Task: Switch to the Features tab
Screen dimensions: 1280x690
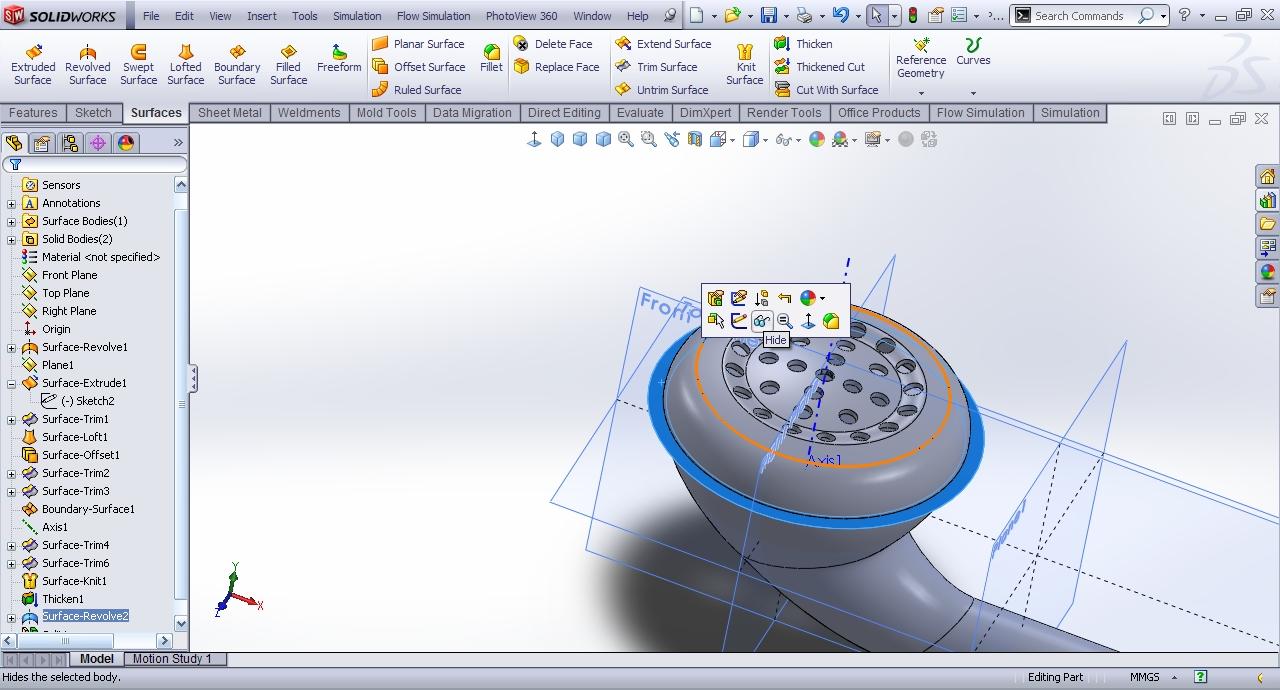Action: 33,113
